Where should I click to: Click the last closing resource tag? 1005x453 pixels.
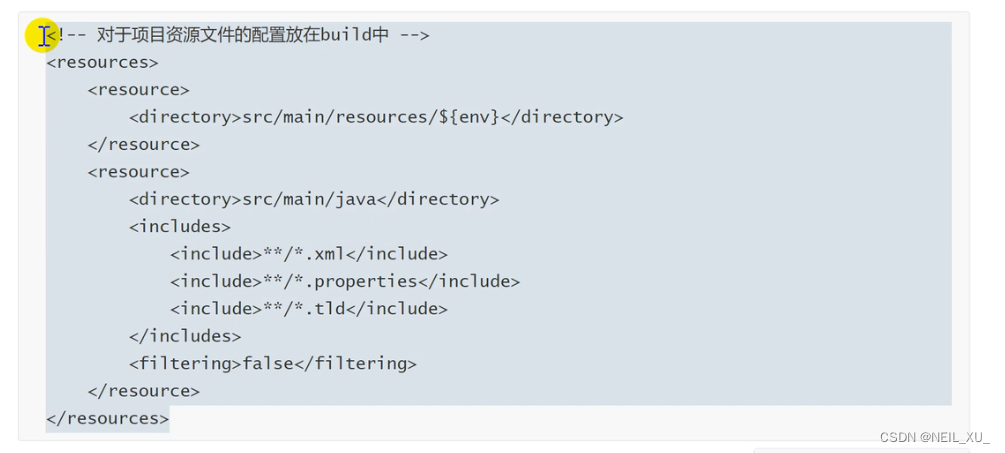[x=144, y=391]
